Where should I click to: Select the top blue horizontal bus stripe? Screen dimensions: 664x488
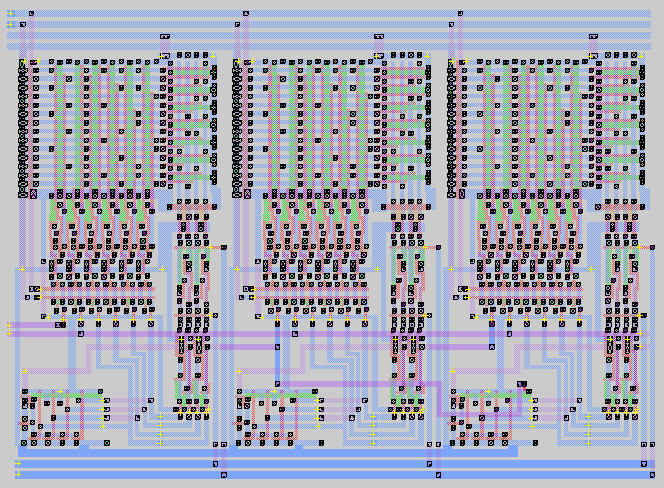point(330,14)
